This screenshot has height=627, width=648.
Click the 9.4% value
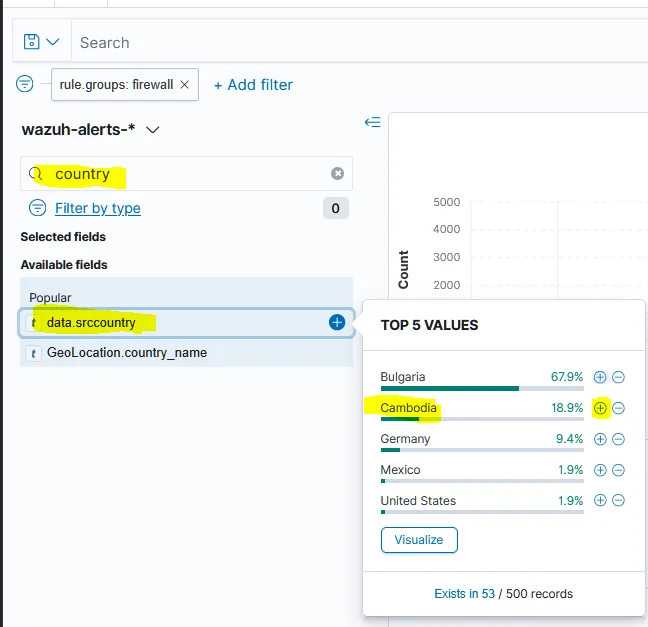(x=569, y=439)
